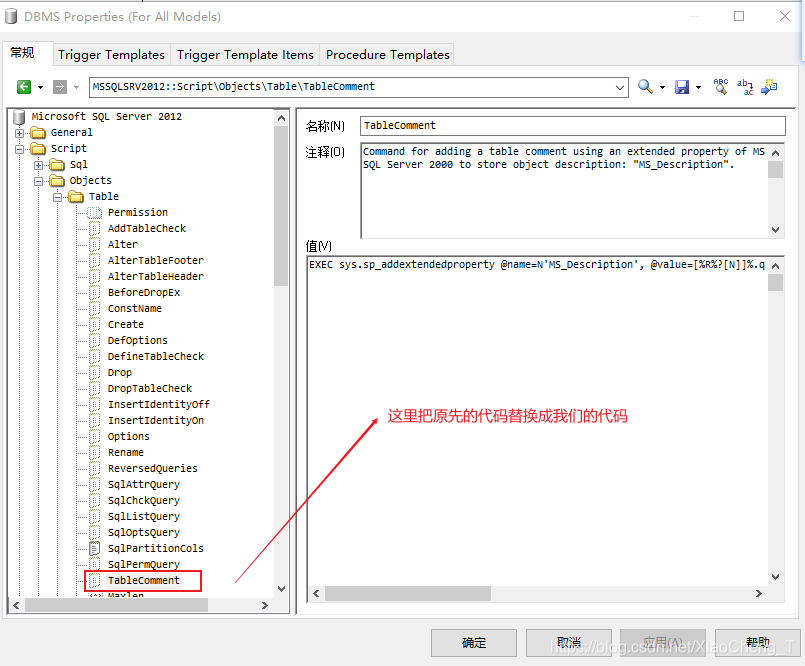This screenshot has width=805, height=666.
Task: Click the Permission item icon
Action: pos(95,213)
